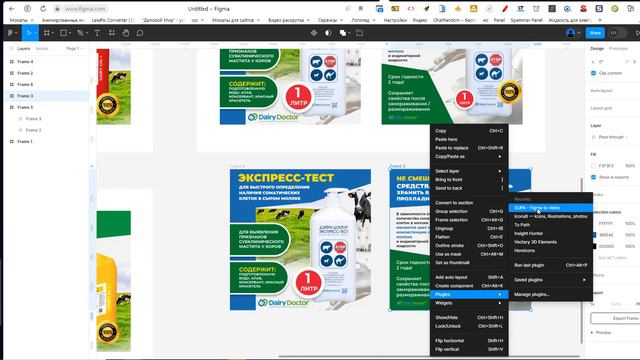Image resolution: width=640 pixels, height=360 pixels.
Task: Select the Comment tool
Action: tap(140, 33)
